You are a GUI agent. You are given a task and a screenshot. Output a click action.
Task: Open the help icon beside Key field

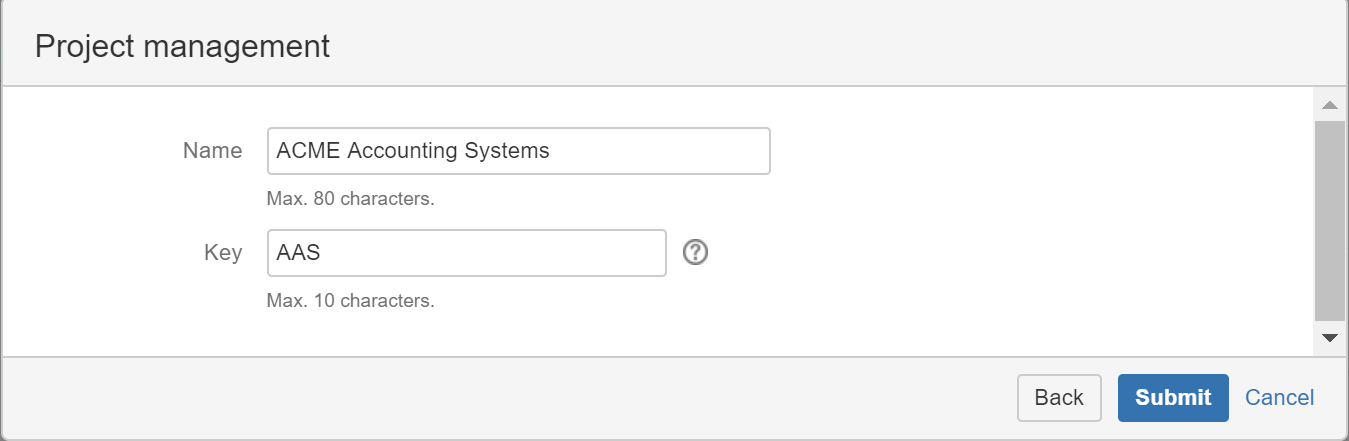pyautogui.click(x=695, y=253)
